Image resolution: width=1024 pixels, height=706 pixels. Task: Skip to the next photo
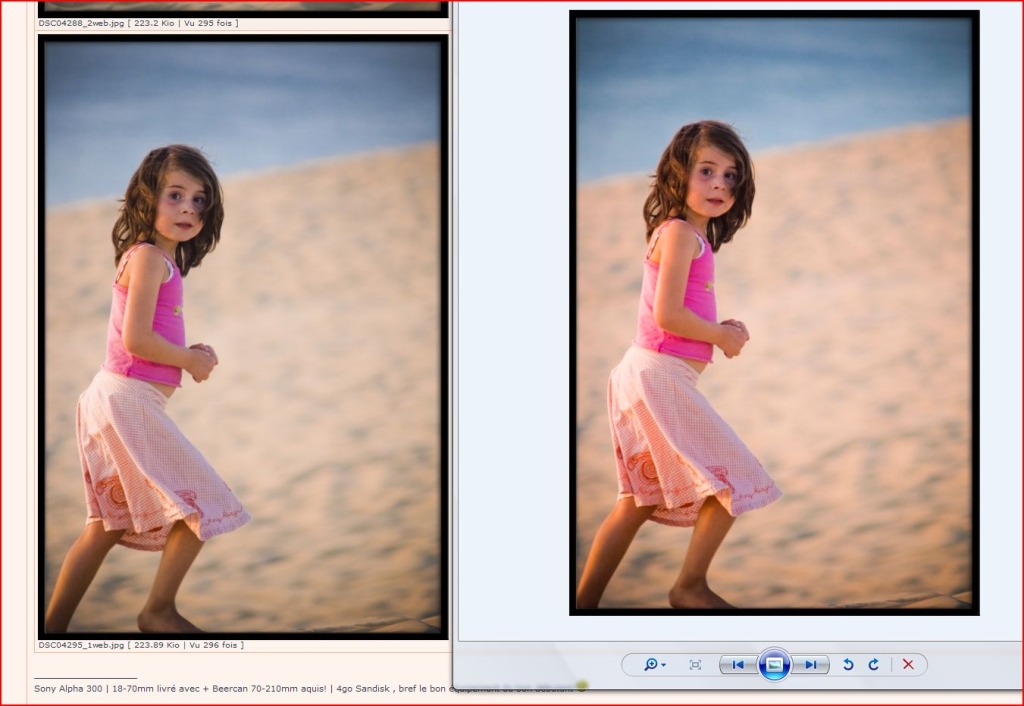coord(811,665)
